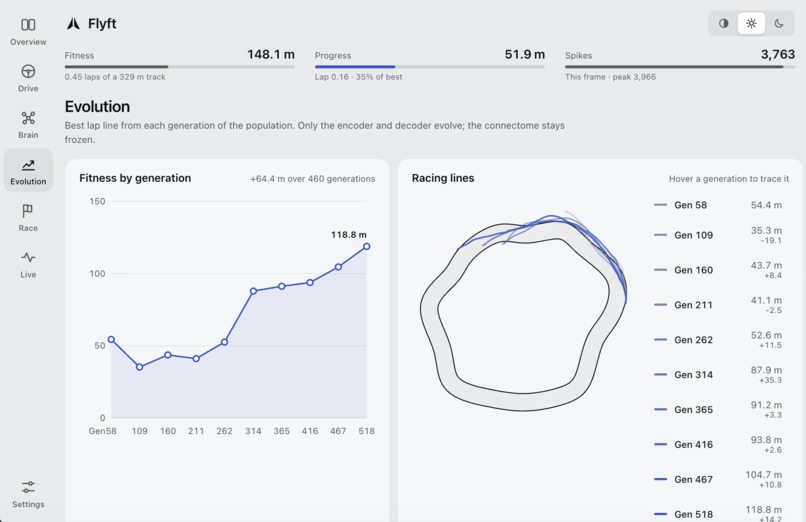
Task: Click the chart point above 160
Action: click(168, 355)
